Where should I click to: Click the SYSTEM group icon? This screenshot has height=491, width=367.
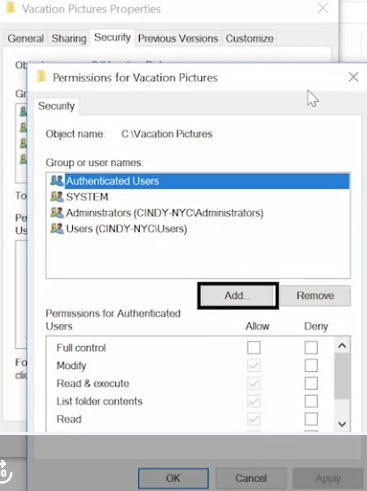tap(57, 197)
